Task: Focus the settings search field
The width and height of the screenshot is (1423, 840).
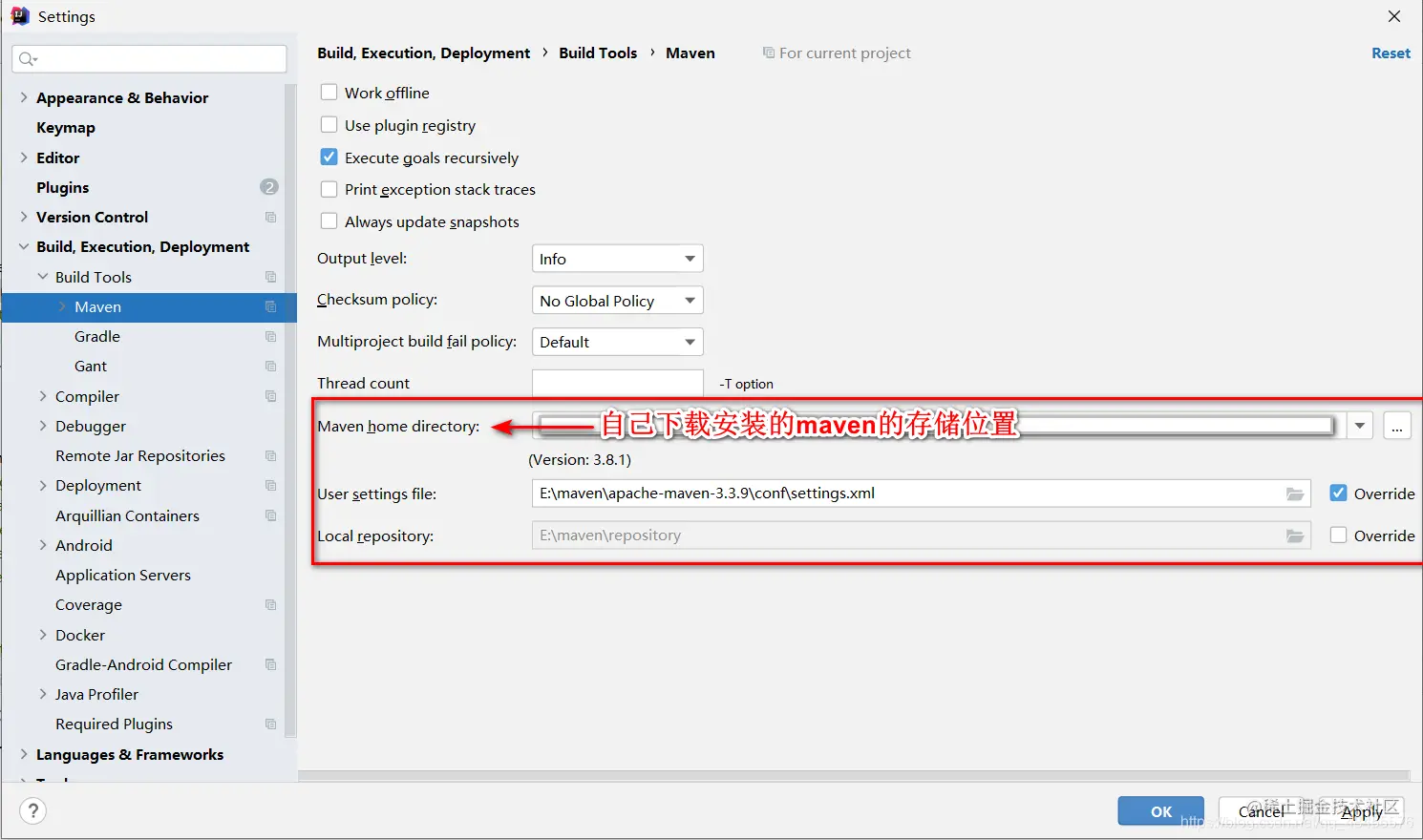Action: click(149, 59)
